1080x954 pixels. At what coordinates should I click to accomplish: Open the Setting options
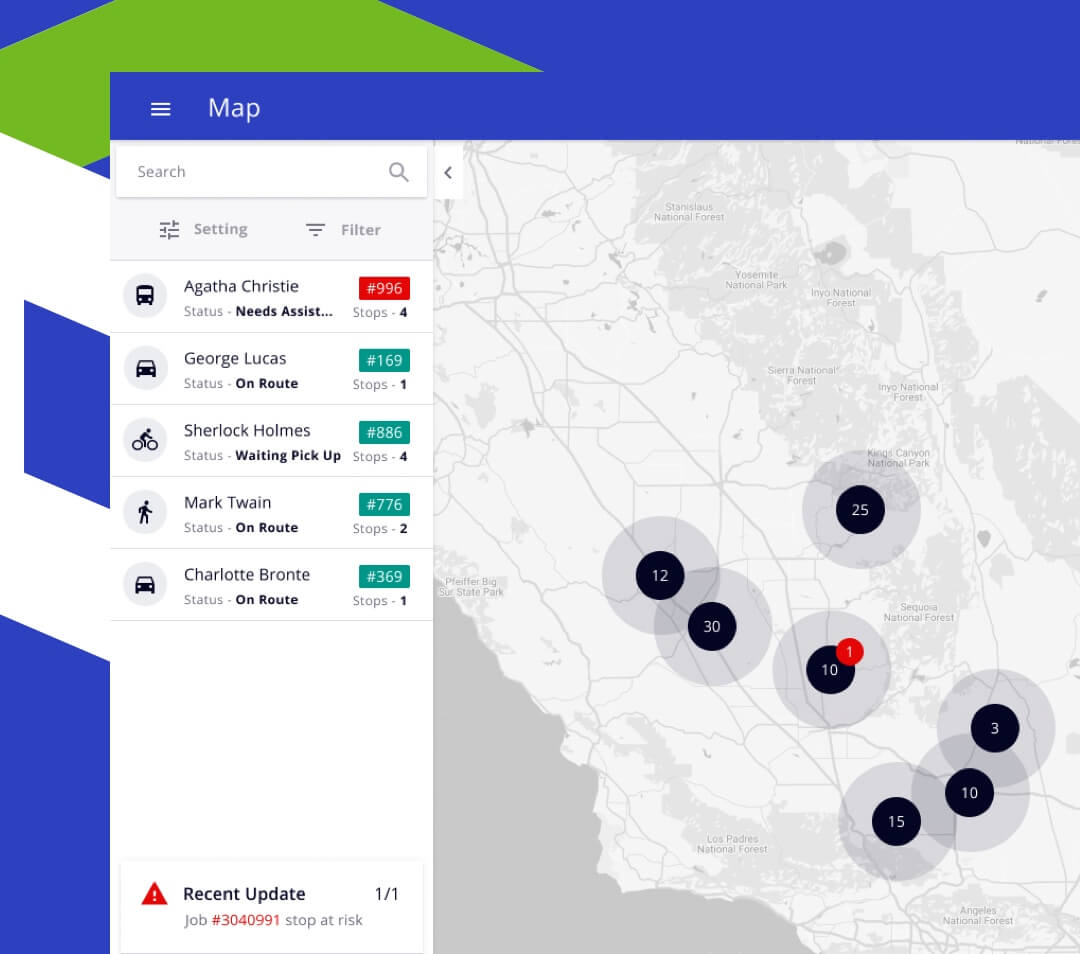[203, 229]
